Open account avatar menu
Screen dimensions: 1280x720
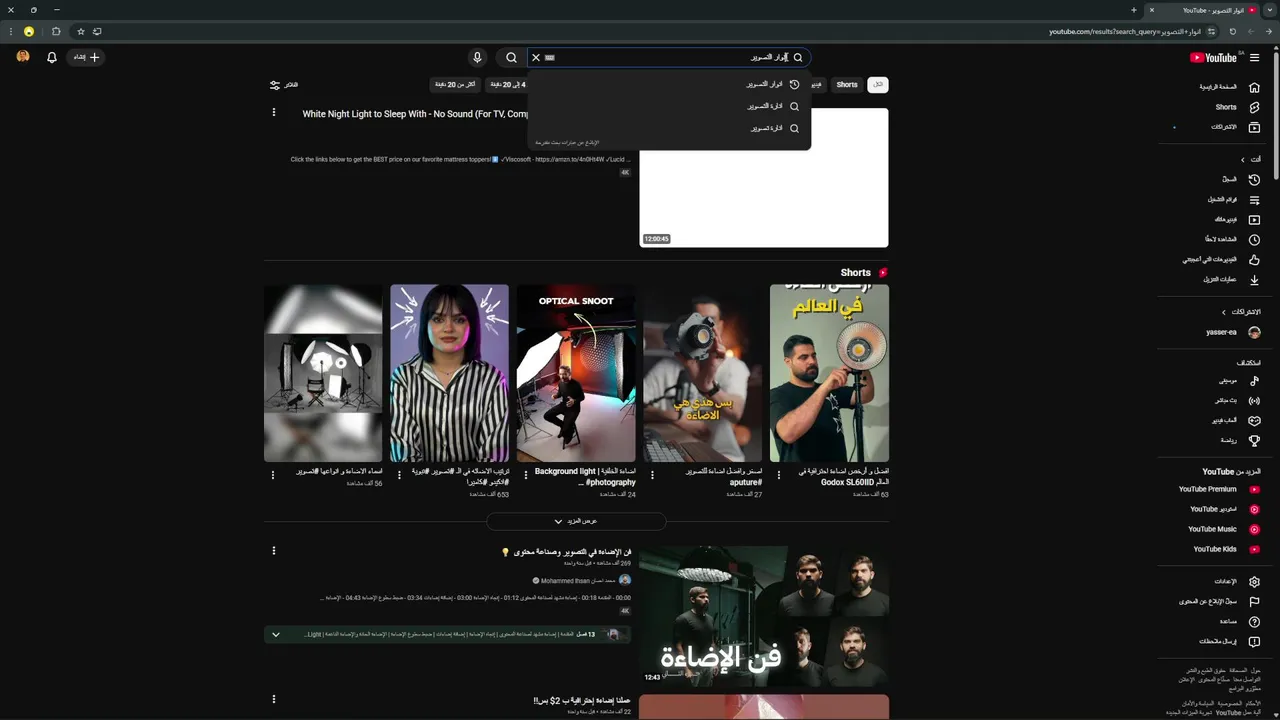click(x=23, y=57)
